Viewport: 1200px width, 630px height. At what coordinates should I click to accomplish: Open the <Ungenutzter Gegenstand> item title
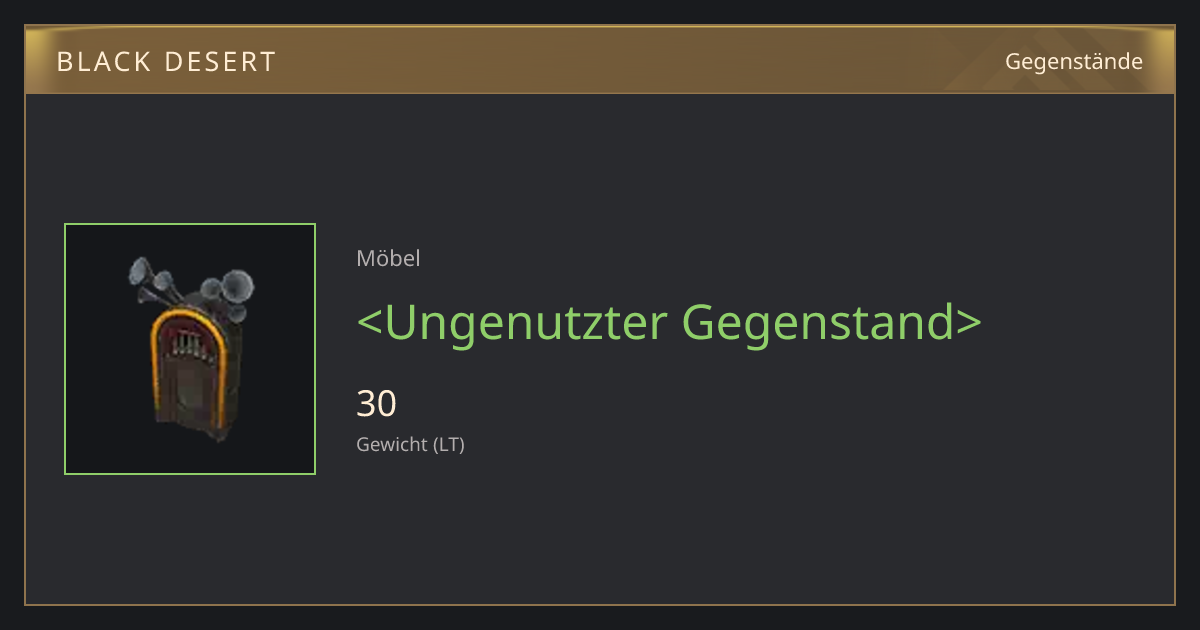point(669,322)
